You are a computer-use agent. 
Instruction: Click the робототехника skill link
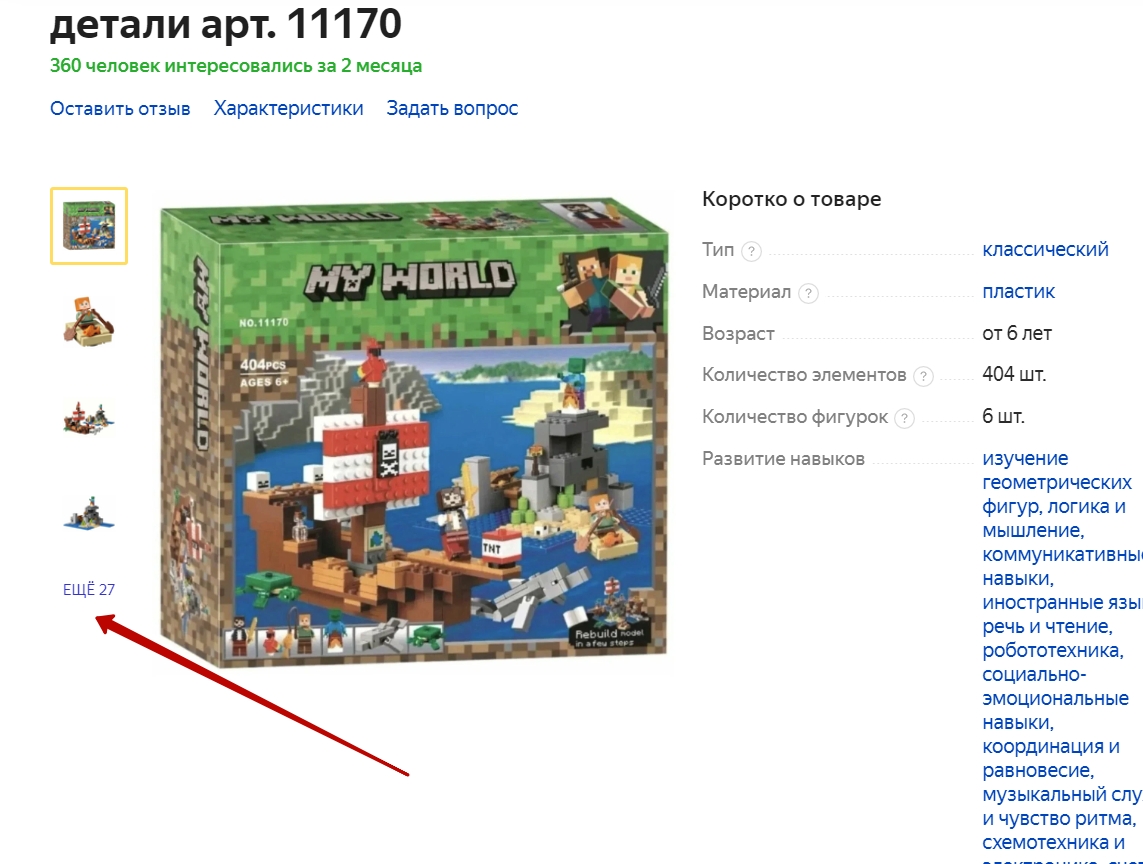(1053, 650)
